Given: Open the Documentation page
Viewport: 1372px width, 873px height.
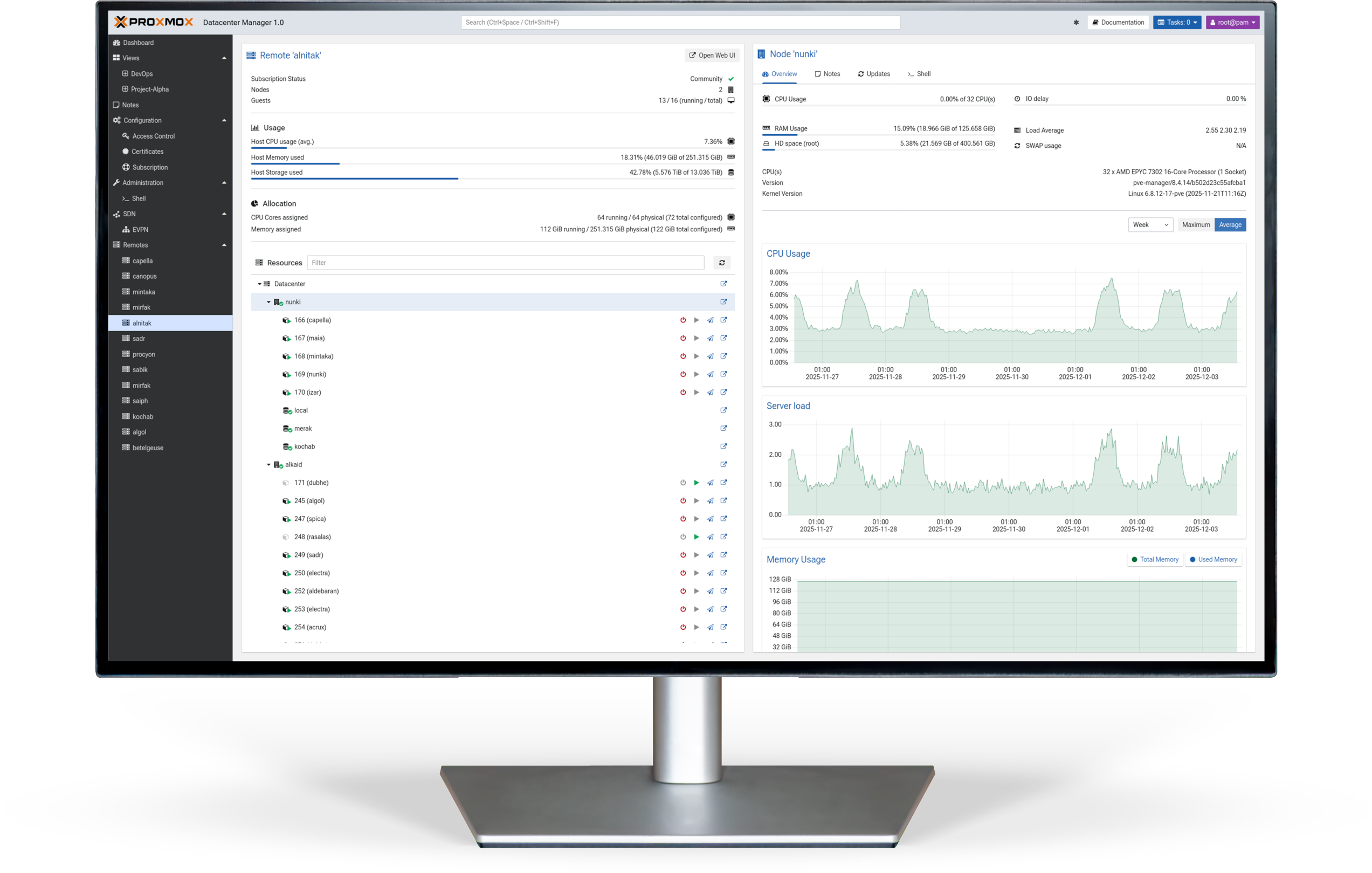Looking at the screenshot, I should click(x=1118, y=22).
